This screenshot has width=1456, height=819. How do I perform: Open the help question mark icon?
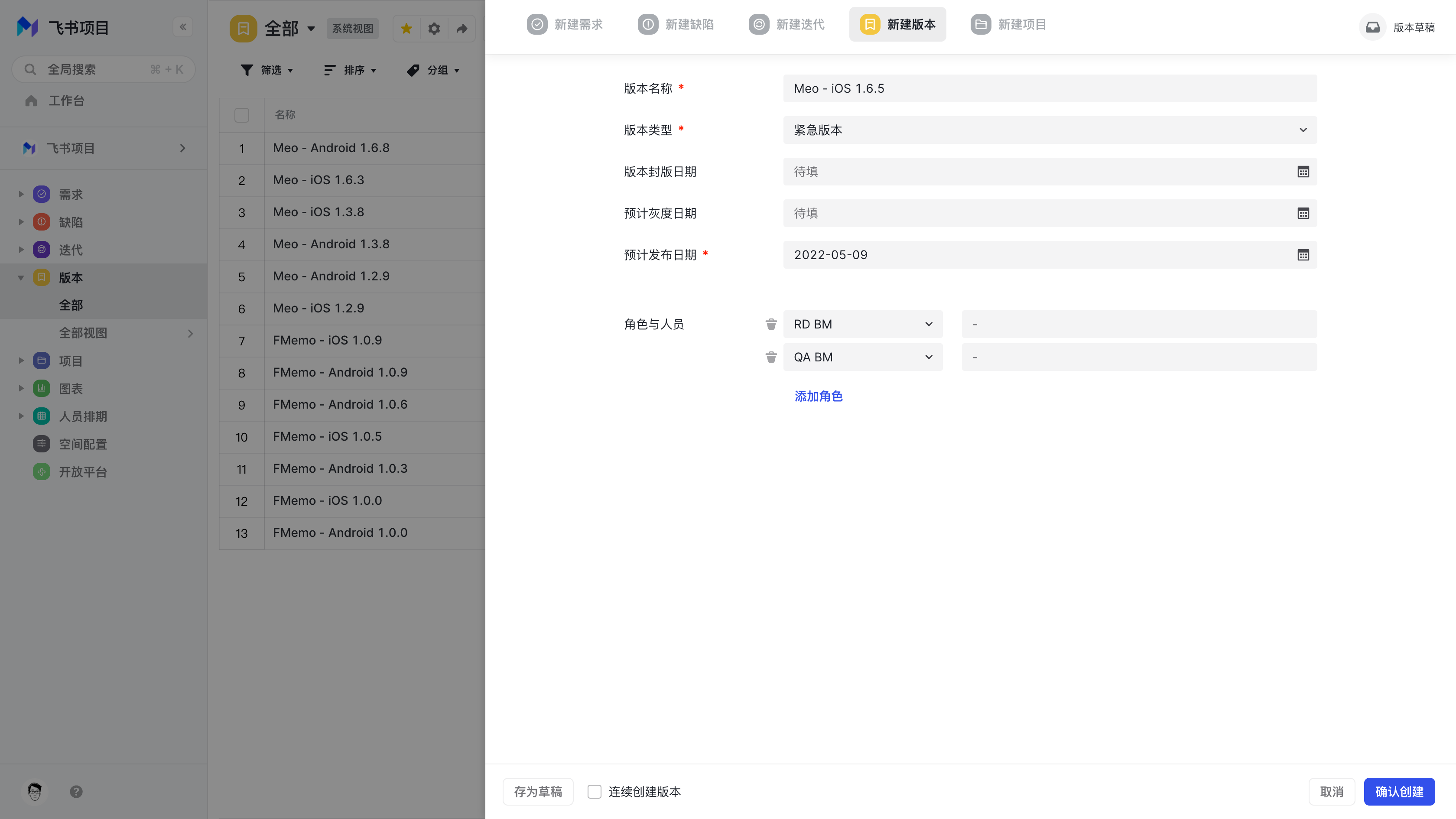coord(76,792)
